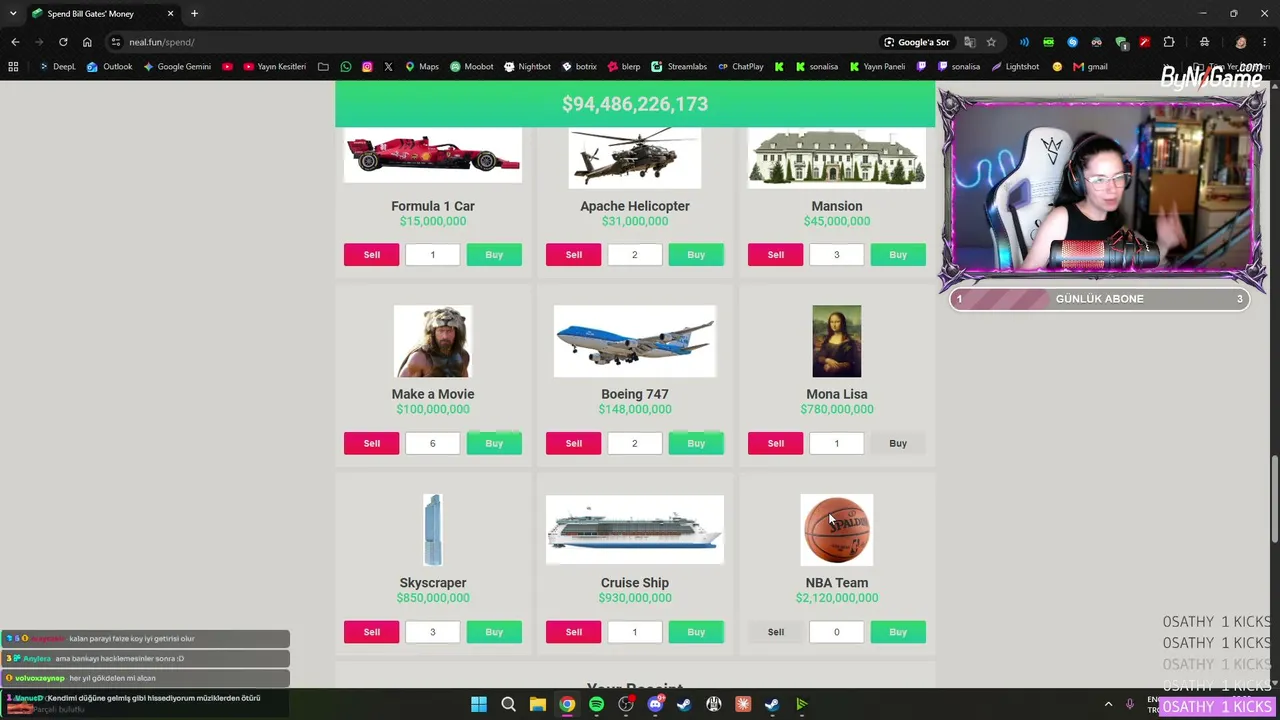Open the X (Twitter) bookmark icon

(x=388, y=67)
